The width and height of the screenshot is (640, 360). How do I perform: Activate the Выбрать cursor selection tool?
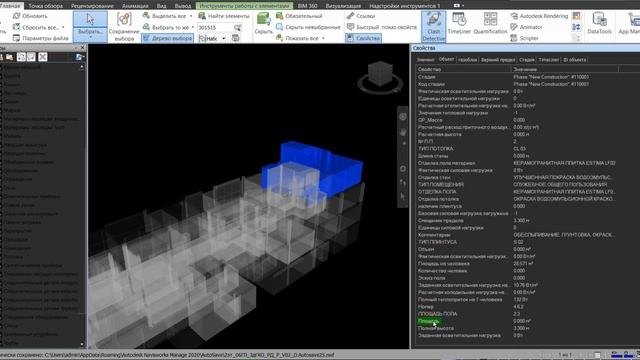pos(90,19)
